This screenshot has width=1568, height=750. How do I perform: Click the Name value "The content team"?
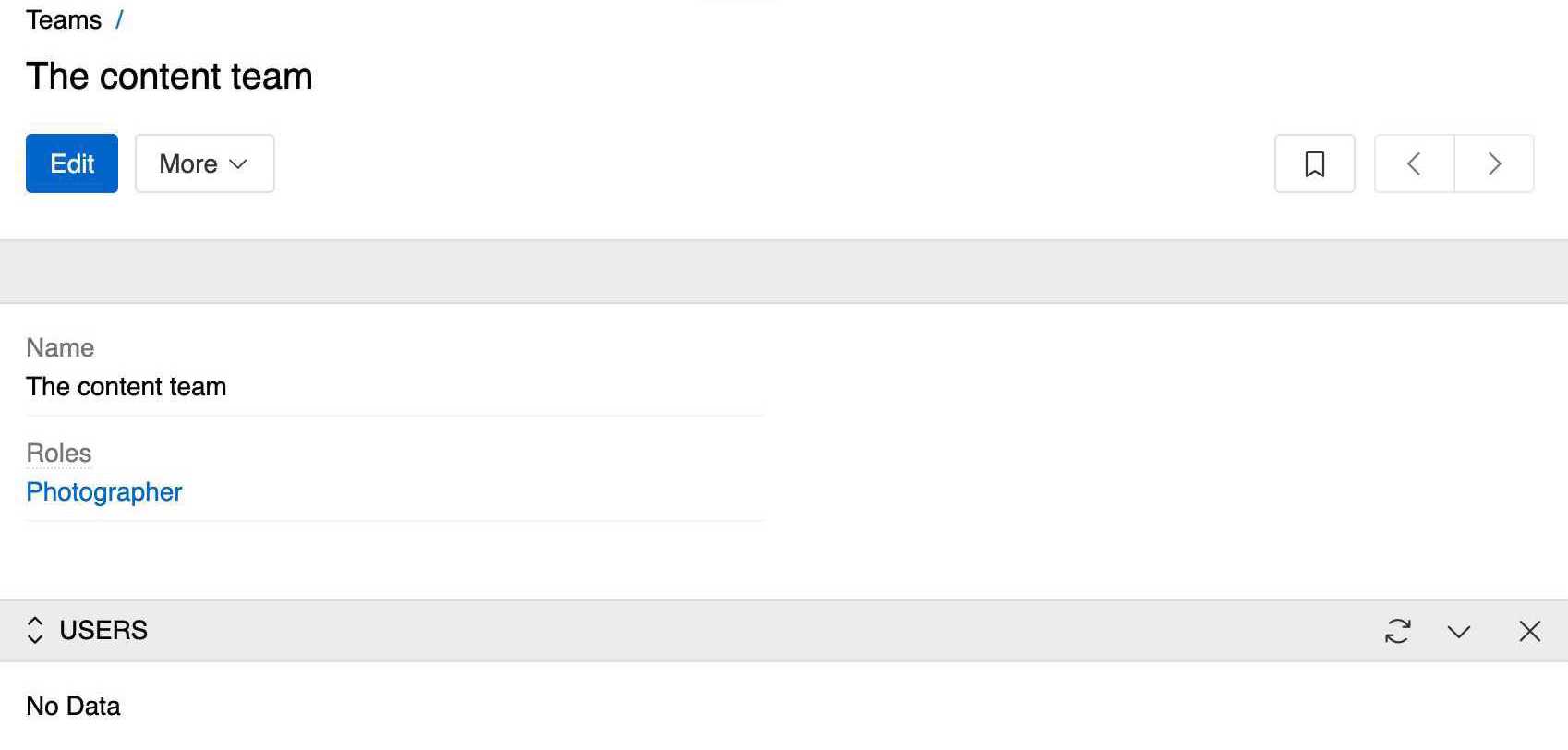click(127, 386)
